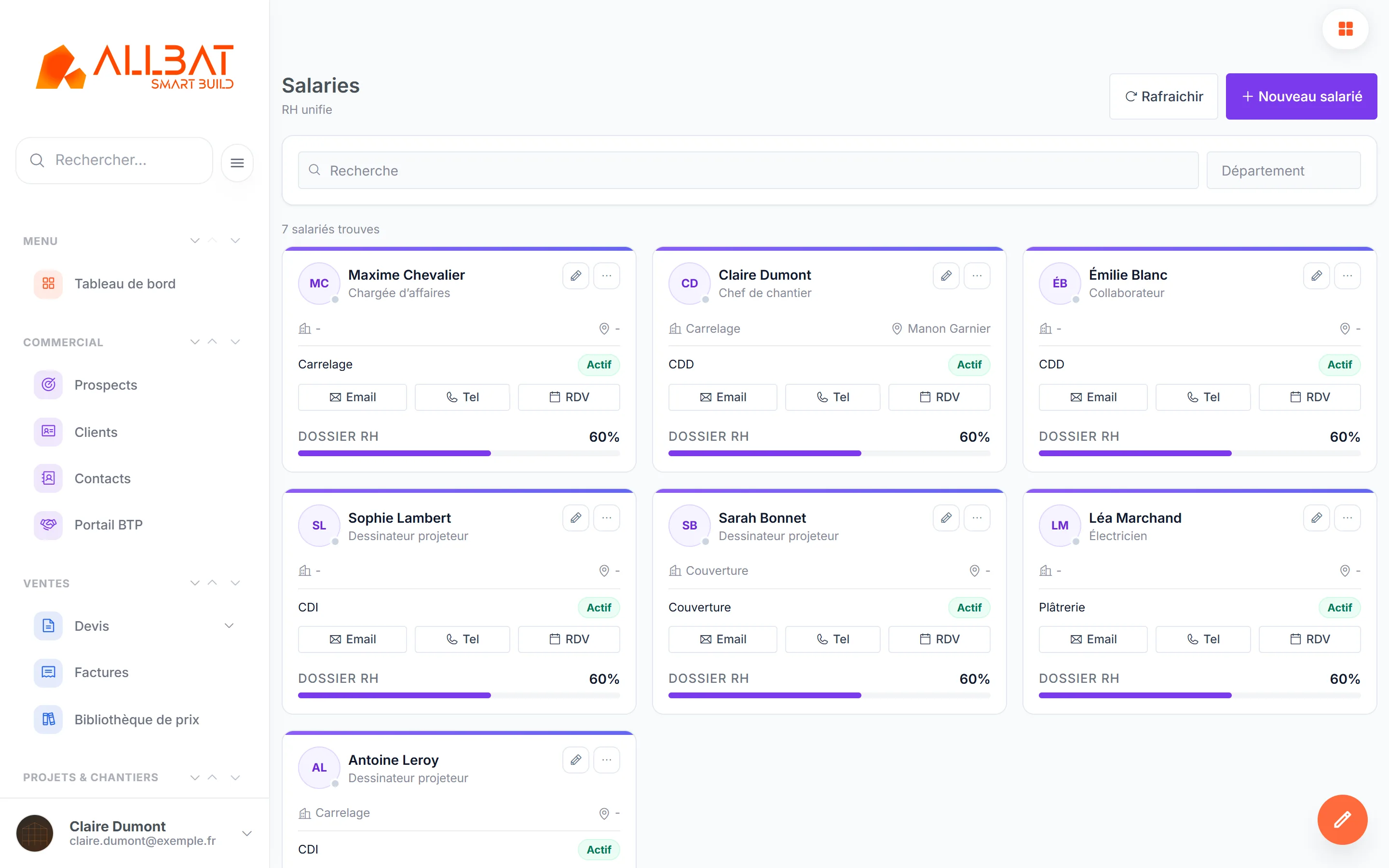
Task: Click Antoine Leroy's Actif status badge
Action: pyautogui.click(x=599, y=849)
